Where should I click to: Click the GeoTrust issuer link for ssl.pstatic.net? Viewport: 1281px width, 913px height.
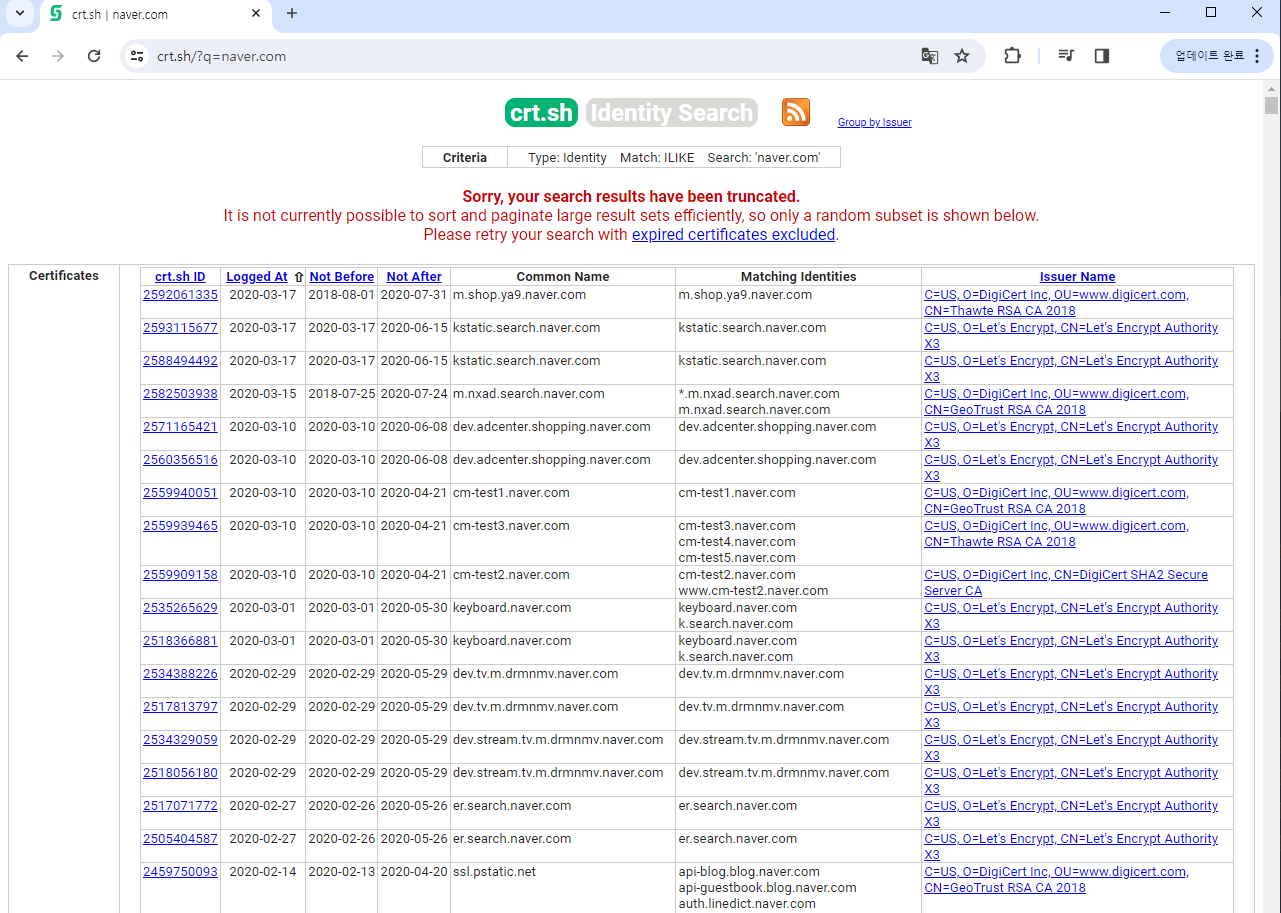[1056, 880]
